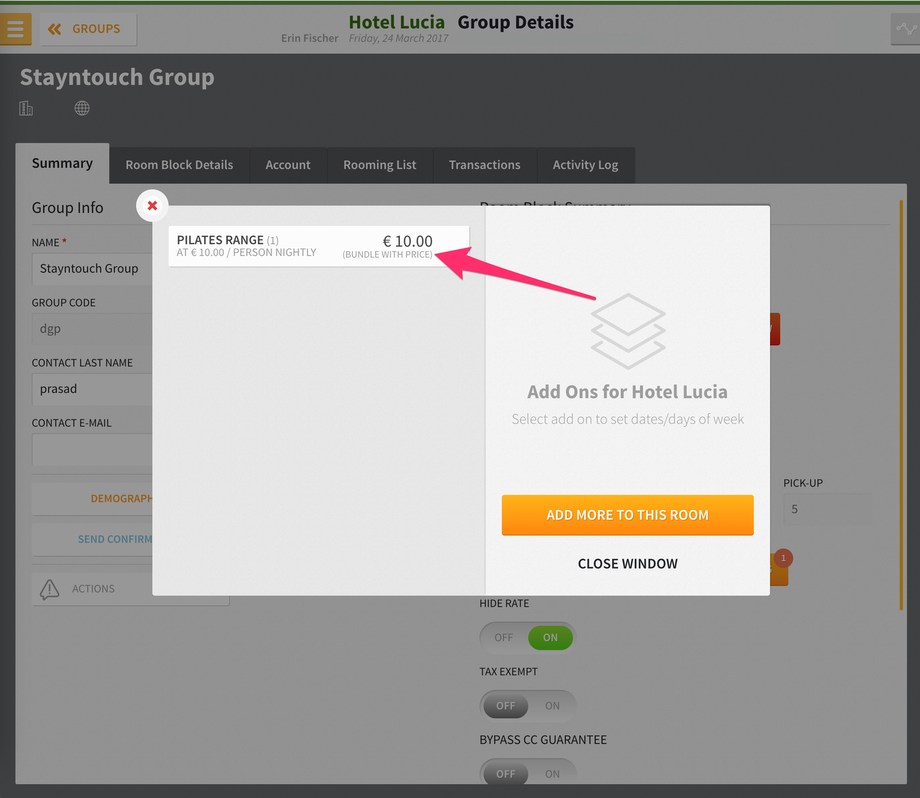Open the Activity Log tab

(586, 165)
